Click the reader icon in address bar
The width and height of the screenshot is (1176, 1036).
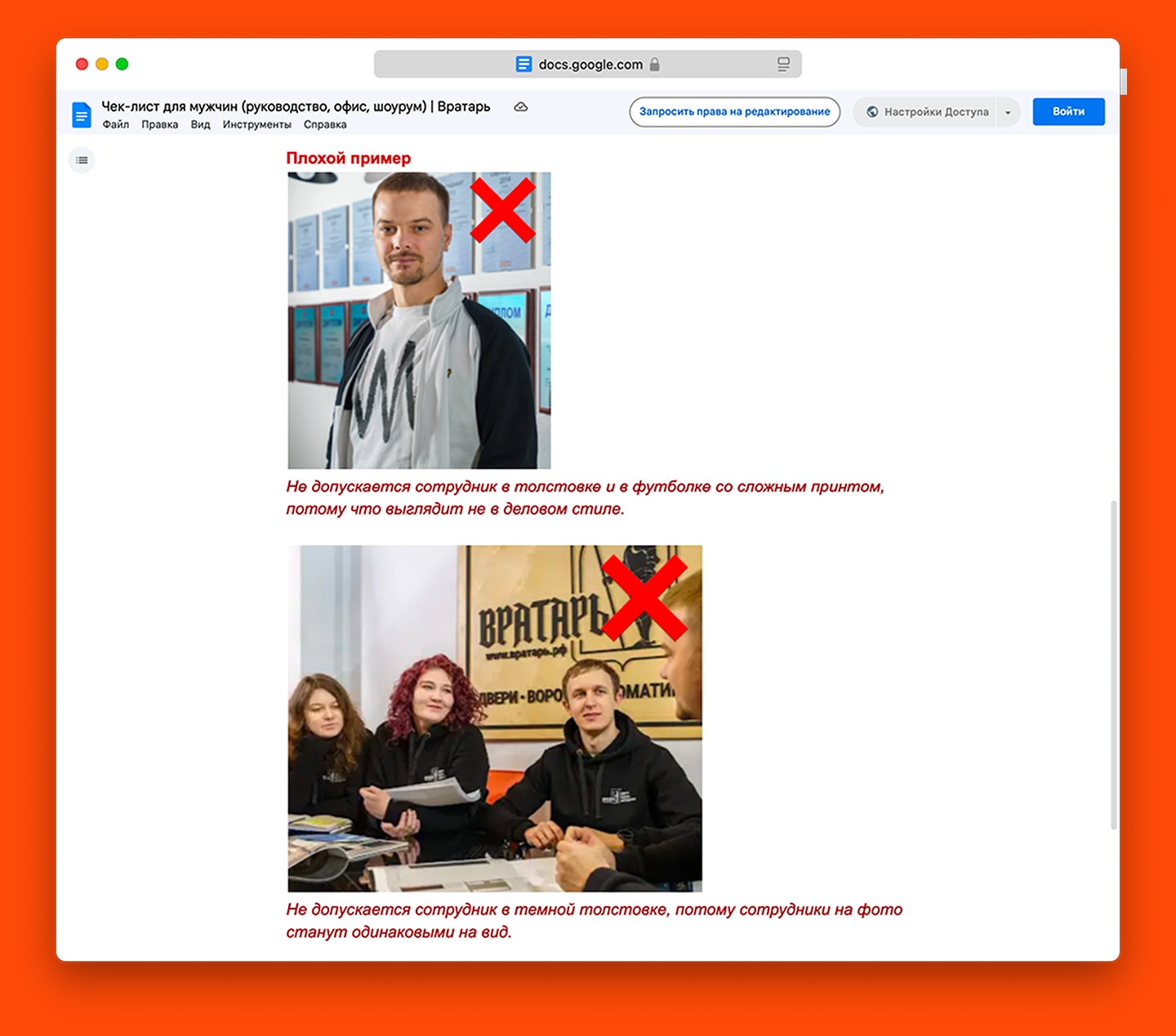[x=783, y=65]
